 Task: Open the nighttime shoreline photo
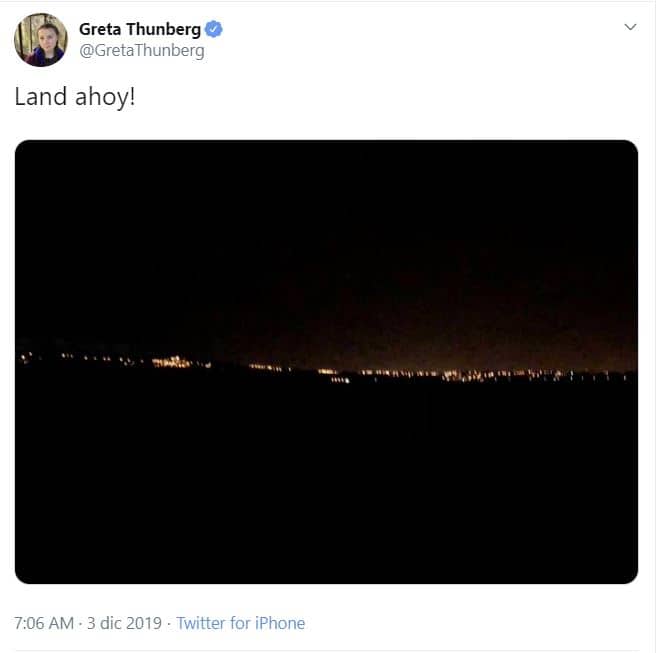(326, 362)
